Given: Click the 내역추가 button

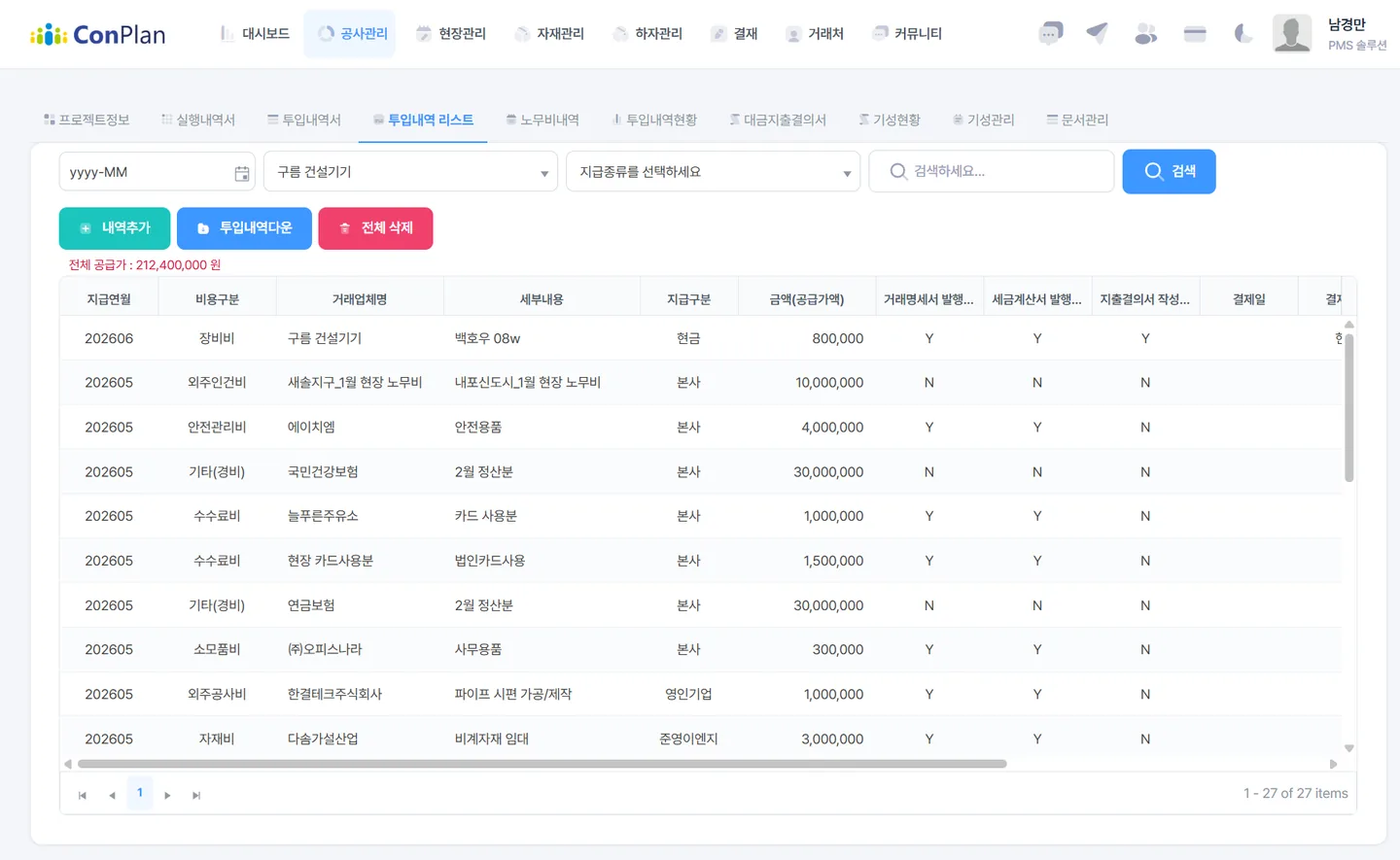Looking at the screenshot, I should 115,228.
